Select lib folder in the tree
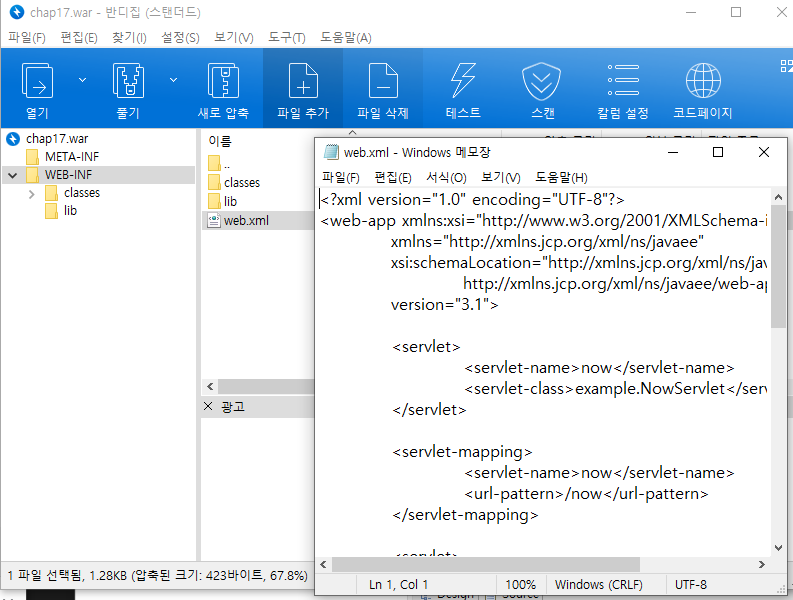 point(70,210)
